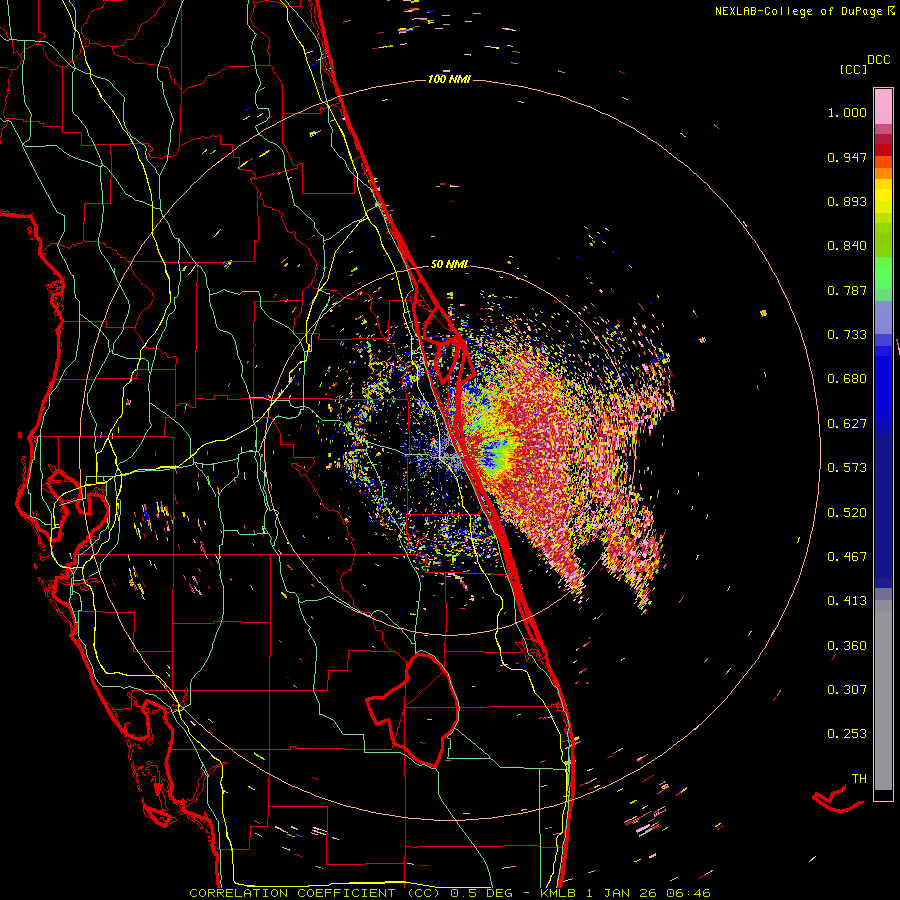Click the 1.000 value on color scale
This screenshot has height=900, width=900.
click(847, 112)
